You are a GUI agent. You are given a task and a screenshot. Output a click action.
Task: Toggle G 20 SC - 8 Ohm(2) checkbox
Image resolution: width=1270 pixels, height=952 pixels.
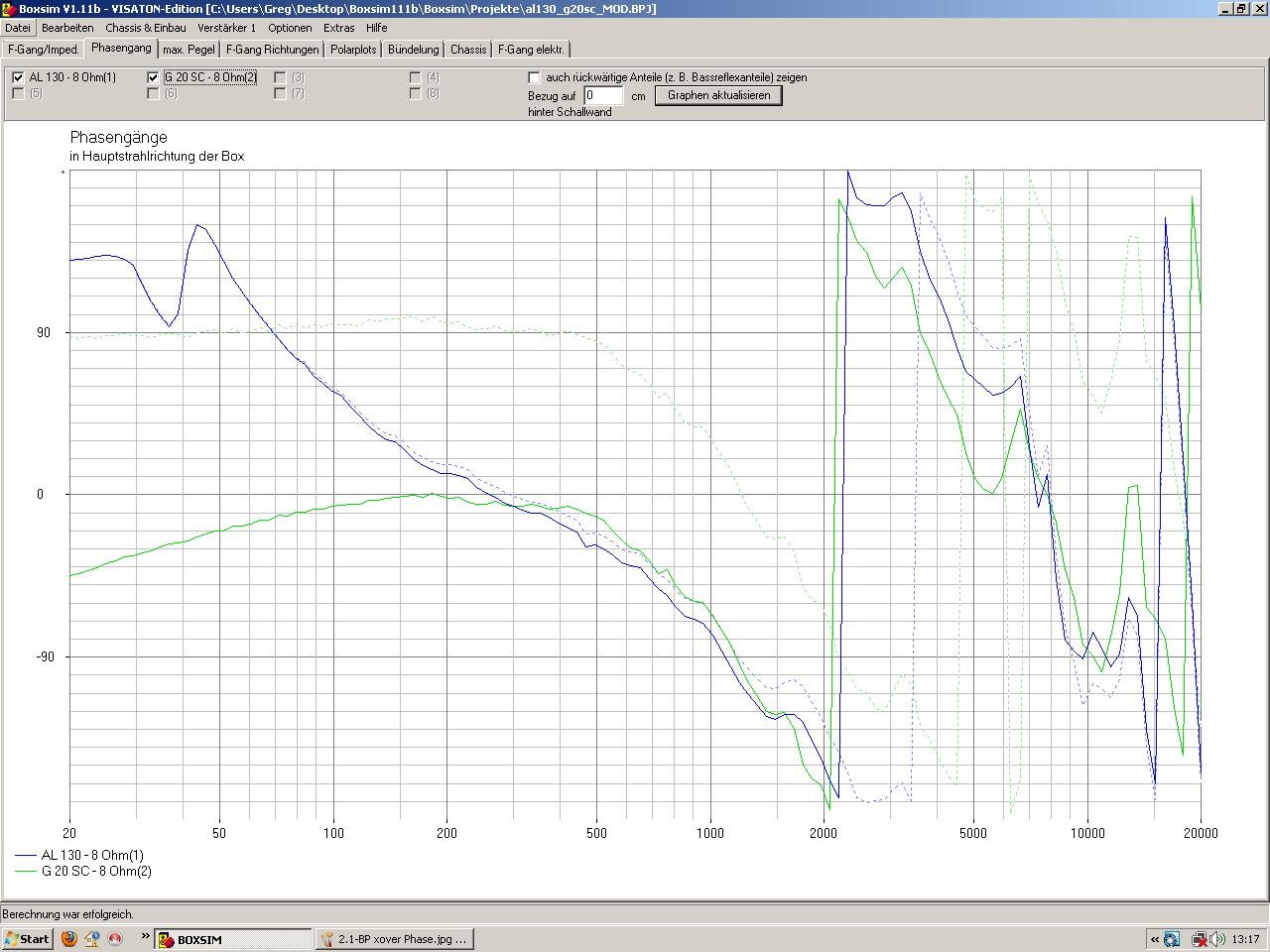[x=153, y=77]
